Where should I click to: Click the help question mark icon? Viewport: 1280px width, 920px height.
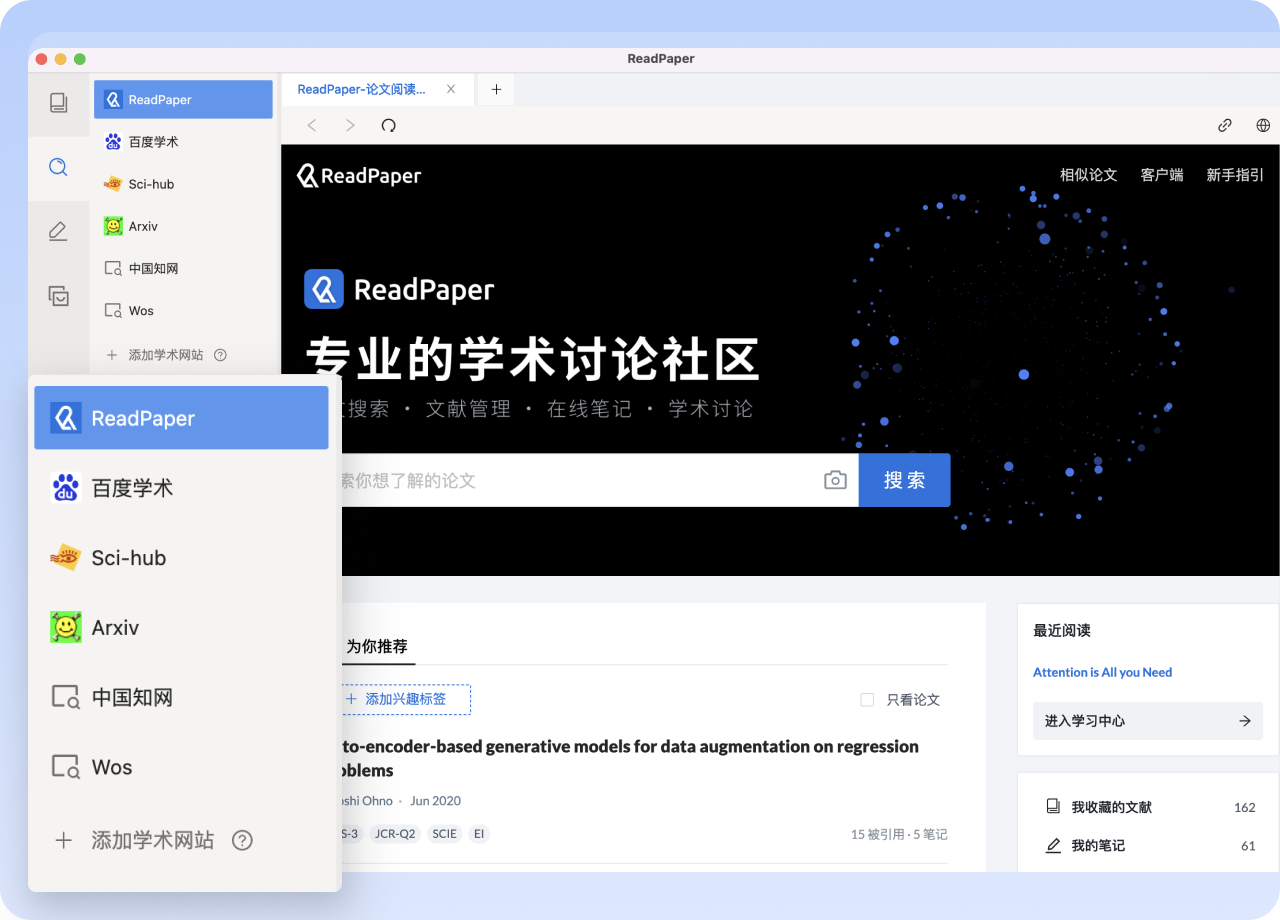242,840
